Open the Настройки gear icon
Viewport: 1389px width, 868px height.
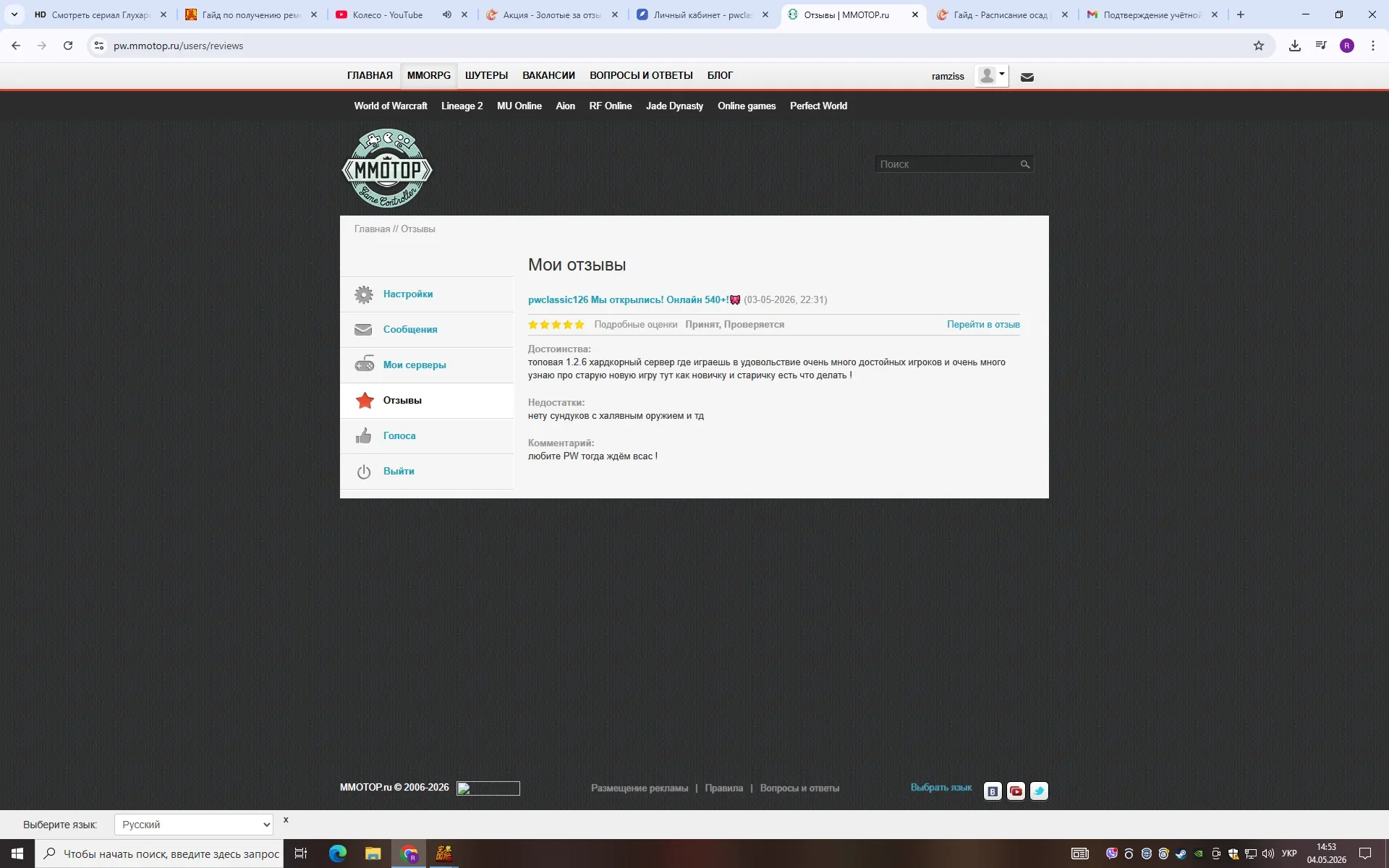coord(364,294)
